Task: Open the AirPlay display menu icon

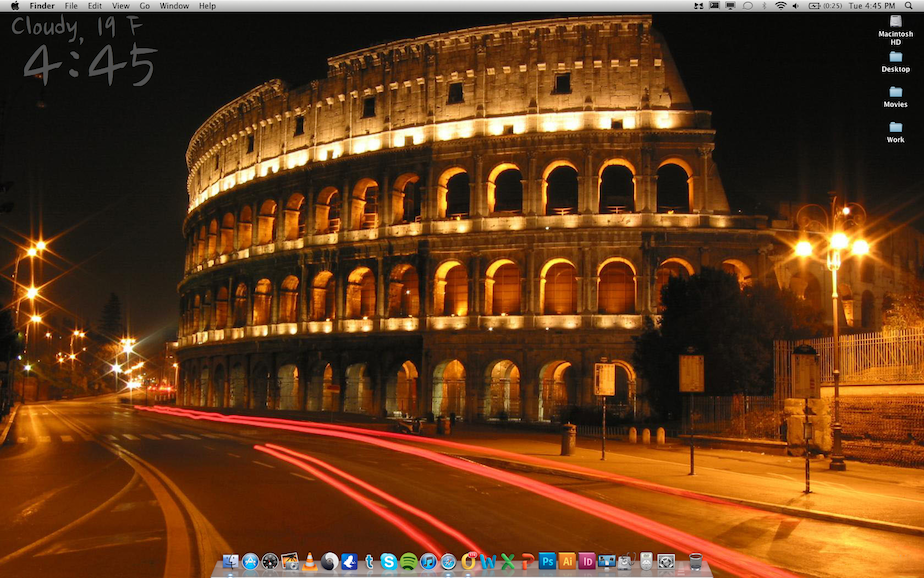Action: 731,6
